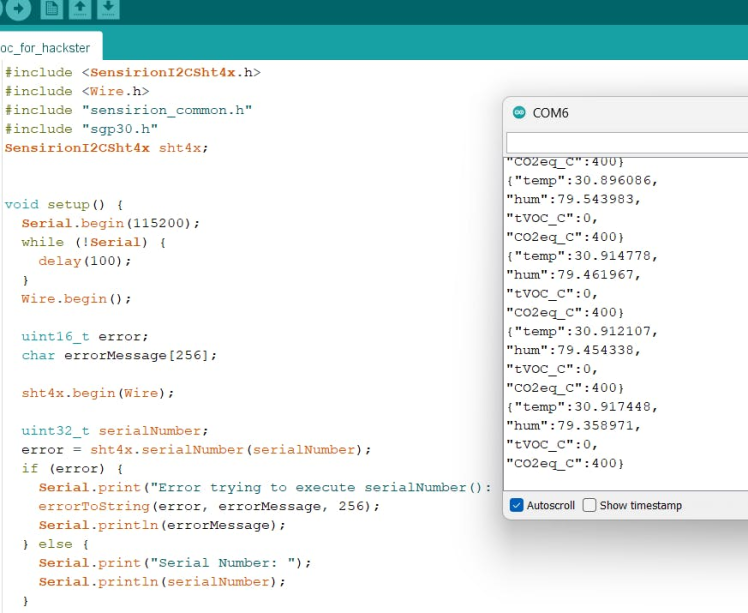Focus the serial monitor send input field
The image size is (748, 613).
626,143
